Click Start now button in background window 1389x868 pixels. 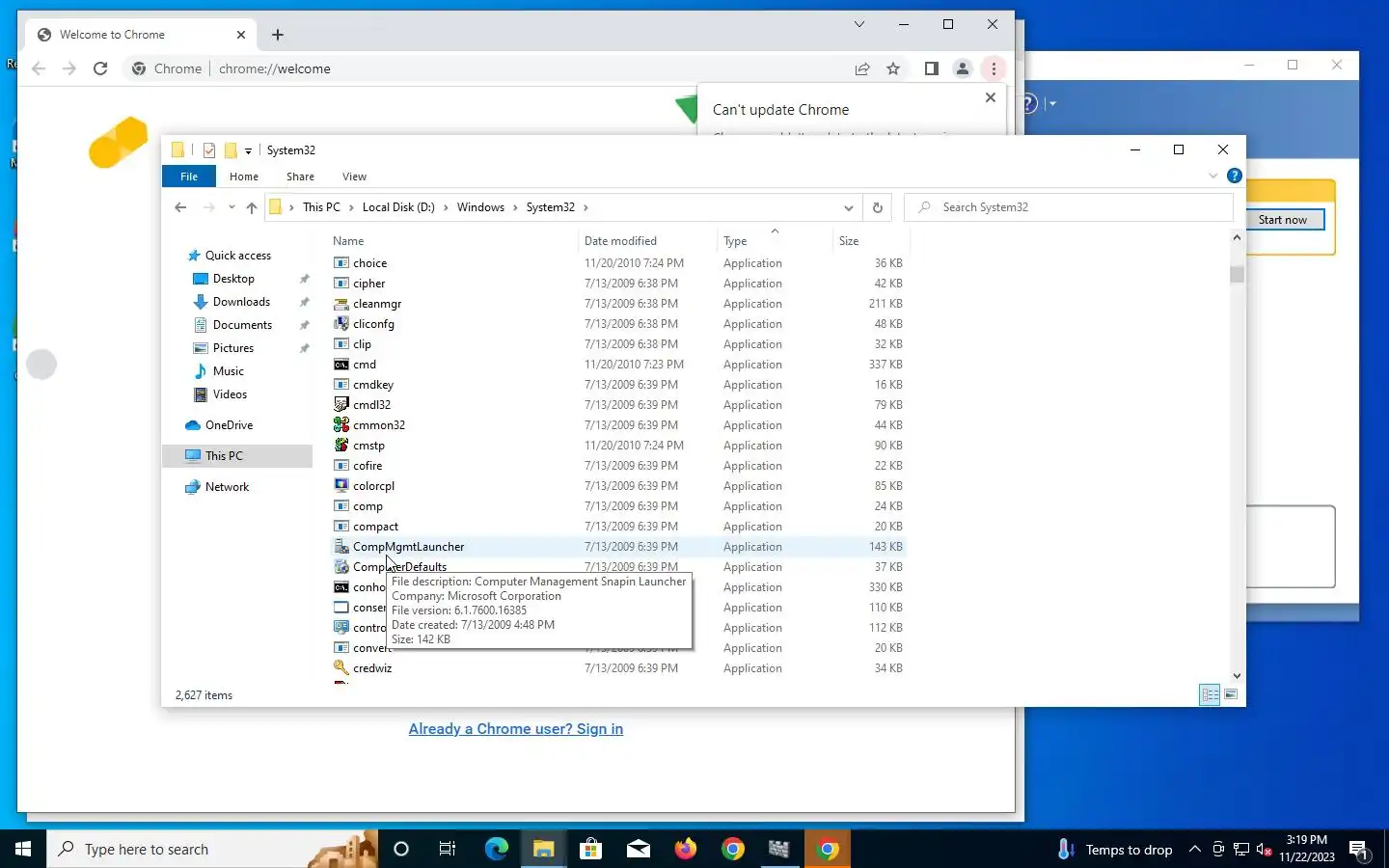coord(1283,220)
